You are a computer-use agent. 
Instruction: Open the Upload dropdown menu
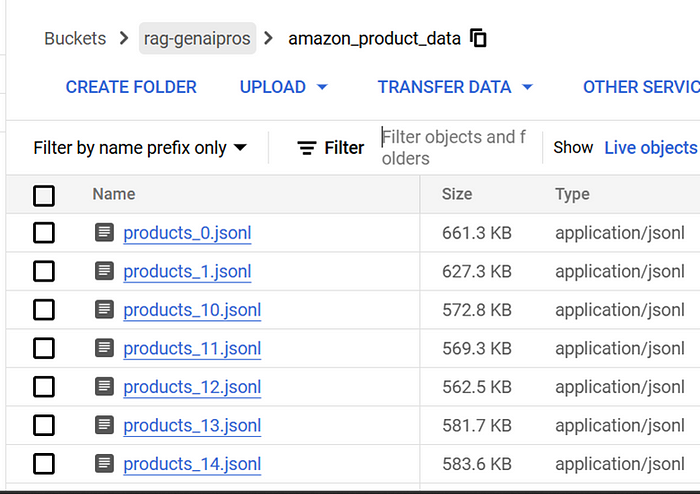pos(284,87)
